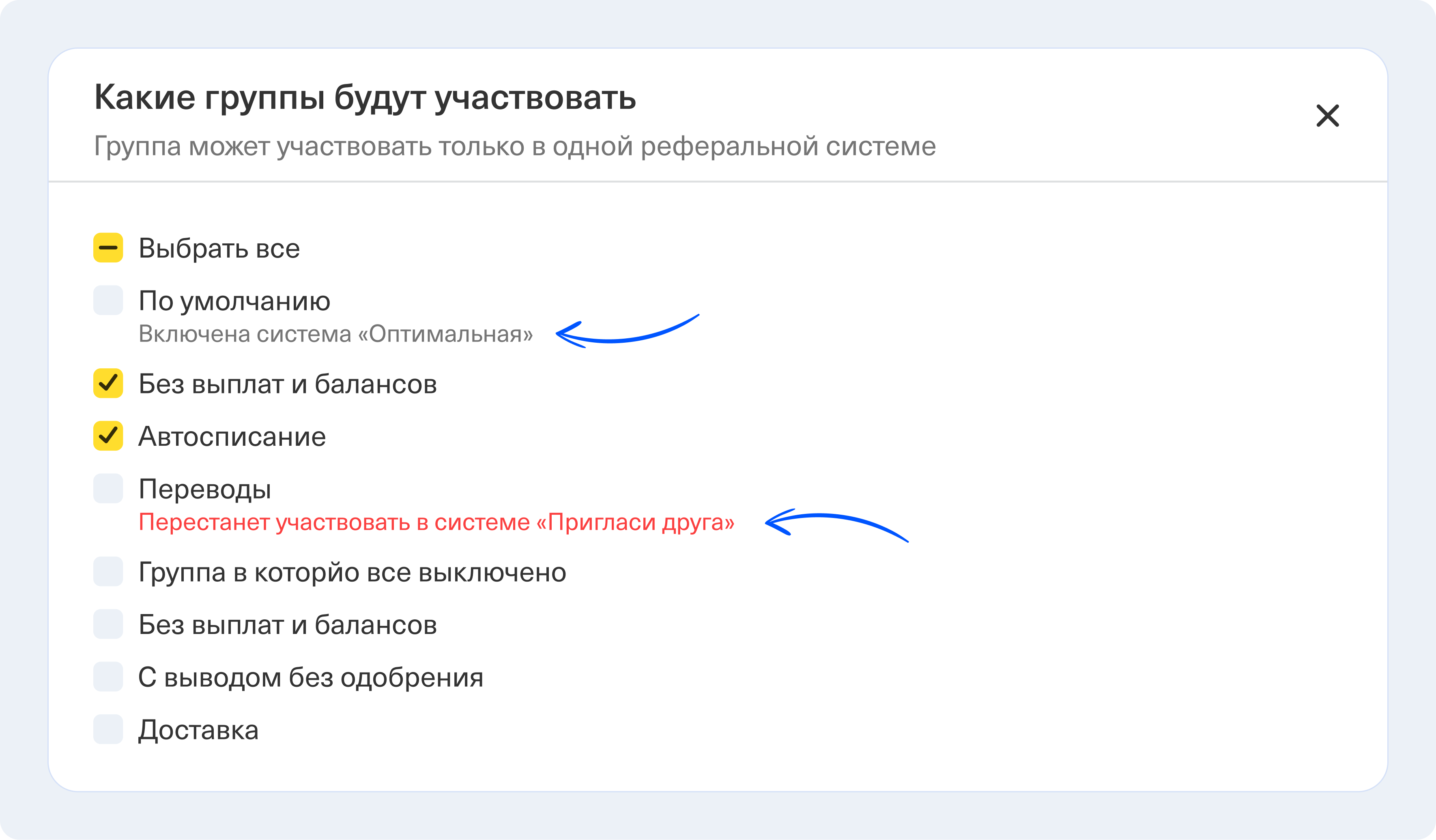Check 'Группа в которйо все выключено' checkbox

pos(108,571)
